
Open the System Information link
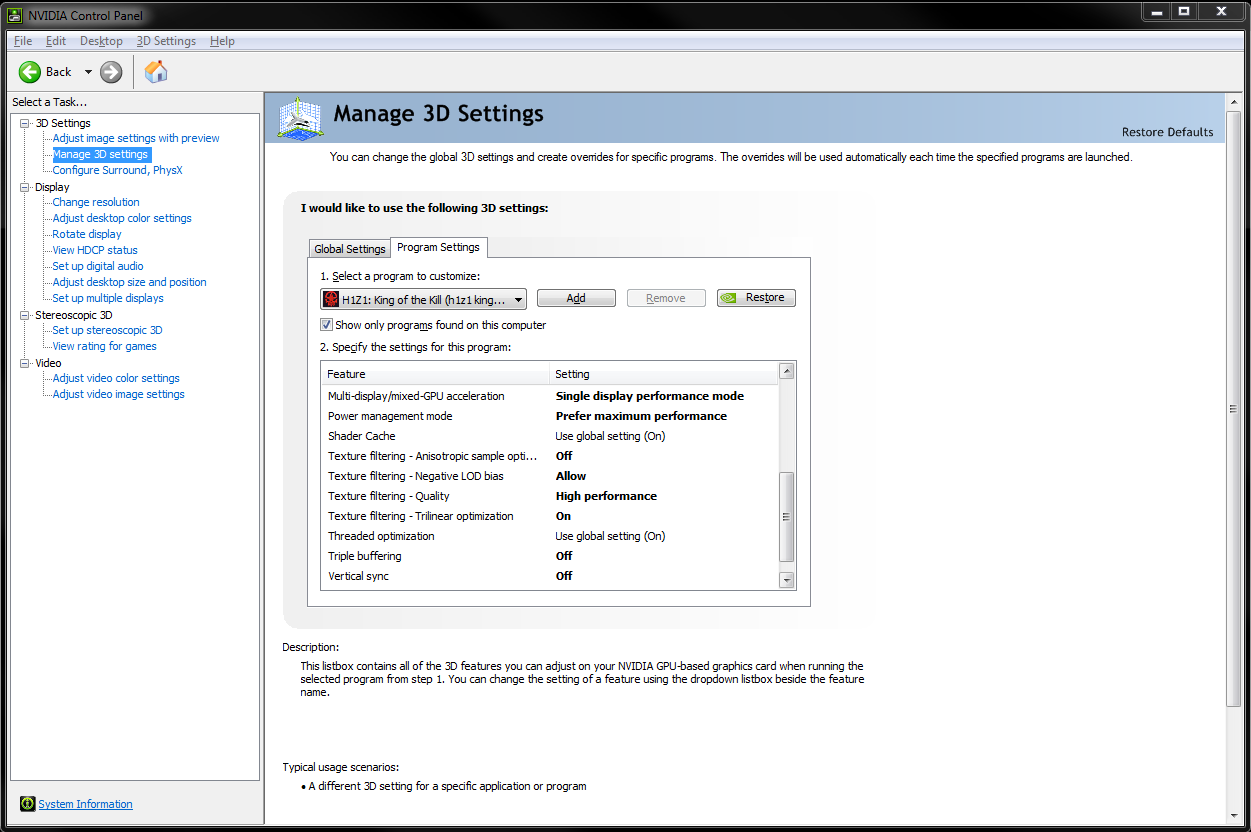coord(85,804)
